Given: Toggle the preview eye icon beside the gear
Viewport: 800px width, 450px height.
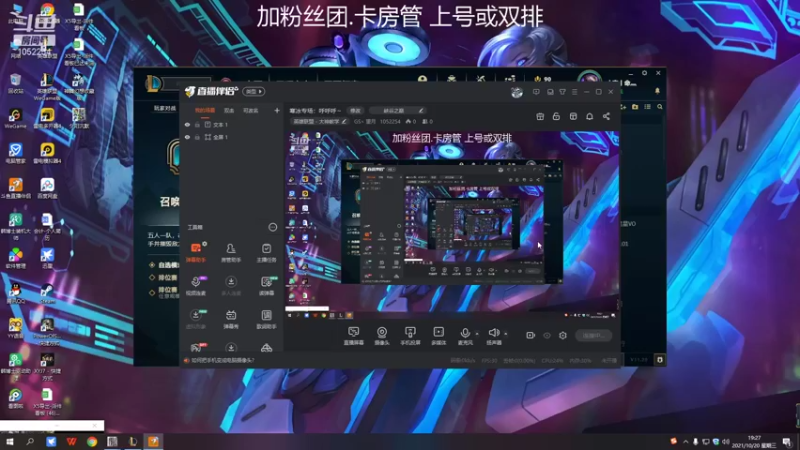Looking at the screenshot, I should tap(546, 335).
